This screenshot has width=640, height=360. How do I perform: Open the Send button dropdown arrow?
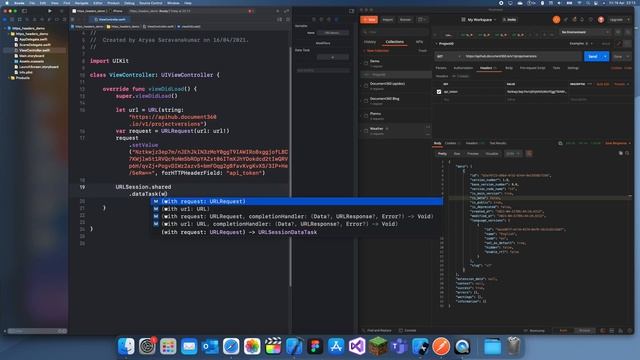[606, 56]
